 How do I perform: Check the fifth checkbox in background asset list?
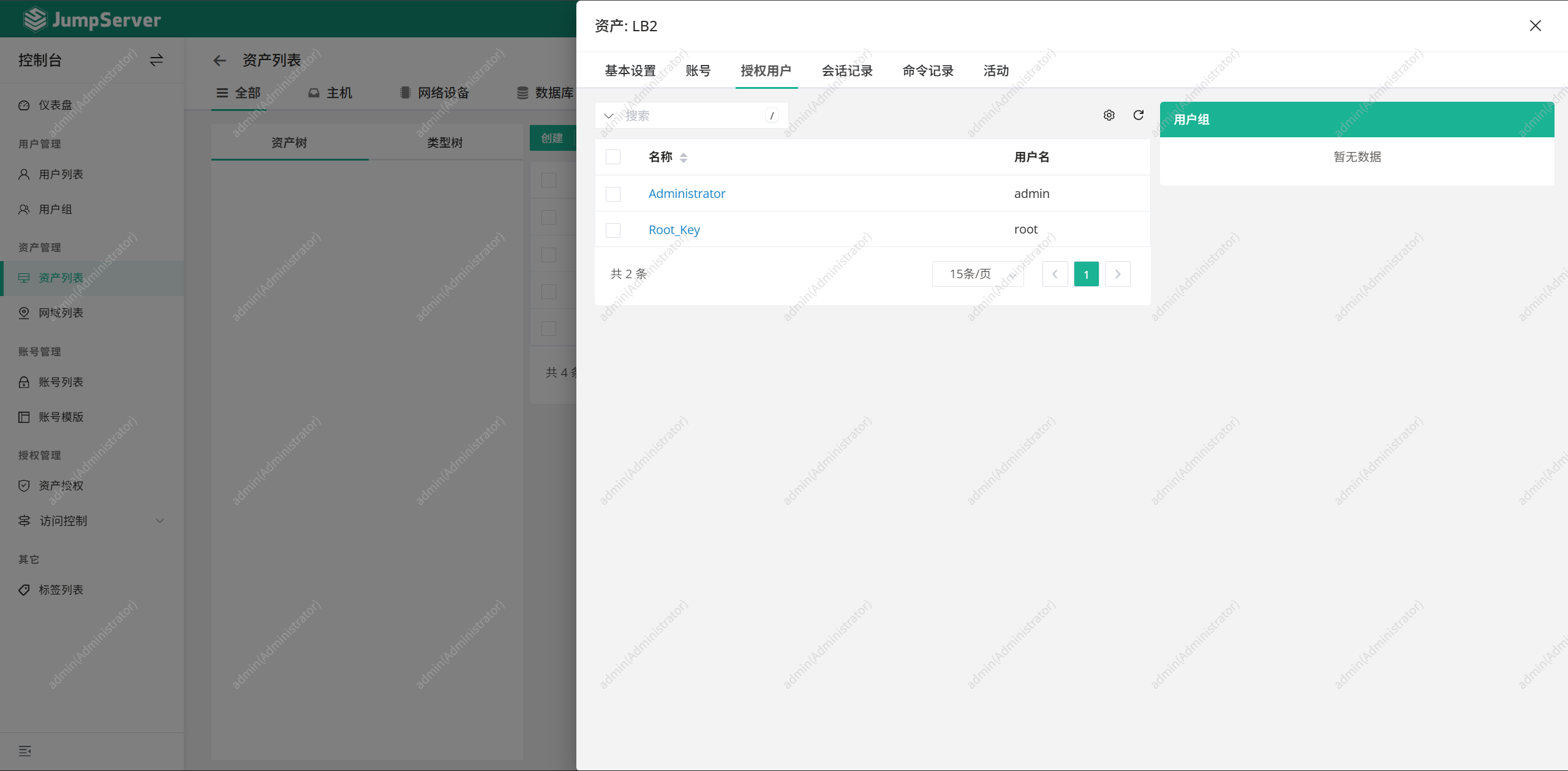click(x=549, y=329)
